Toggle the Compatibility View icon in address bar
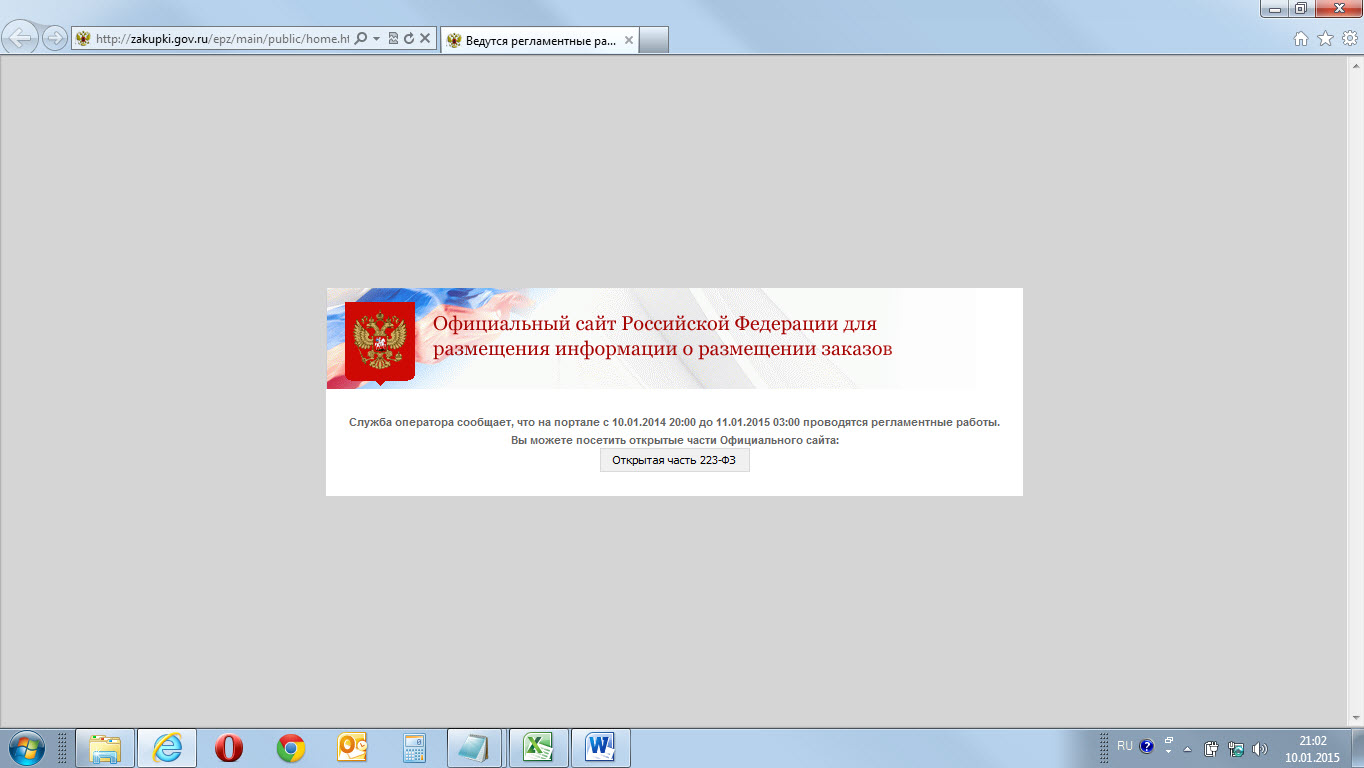The height and width of the screenshot is (768, 1364). click(x=393, y=39)
